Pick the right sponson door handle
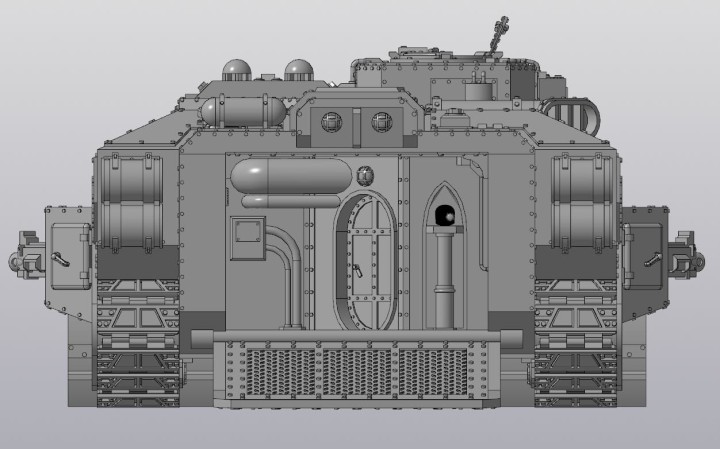This screenshot has height=449, width=720. [x=653, y=259]
